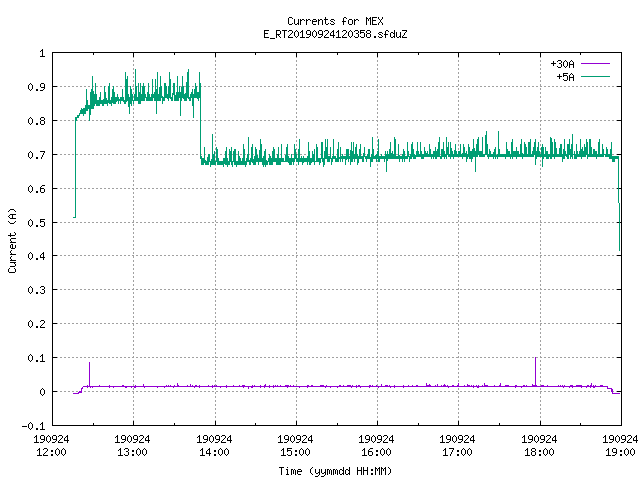Screen dimensions: 640x480
Task: Click the x-axis label 190924 14:00
Action: click(x=214, y=445)
